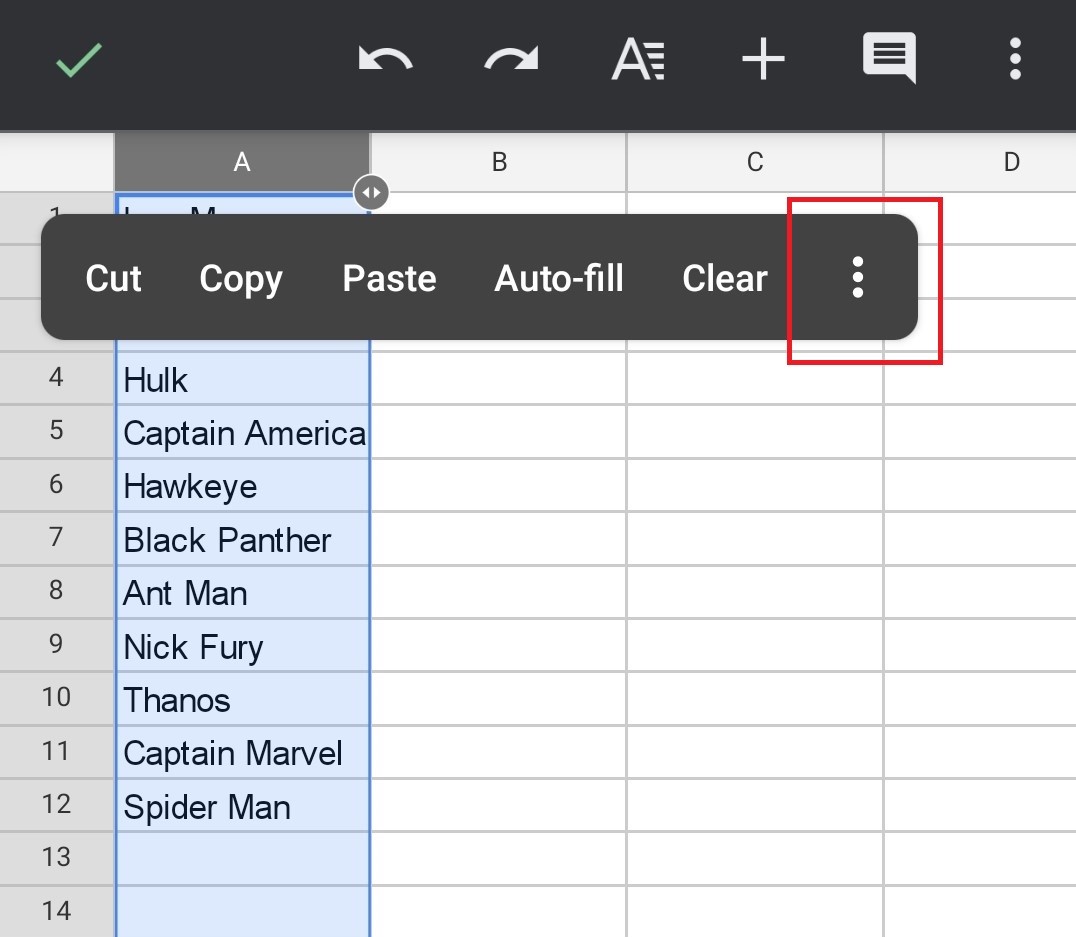Select the Black Panther cell
1076x937 pixels.
[x=243, y=539]
